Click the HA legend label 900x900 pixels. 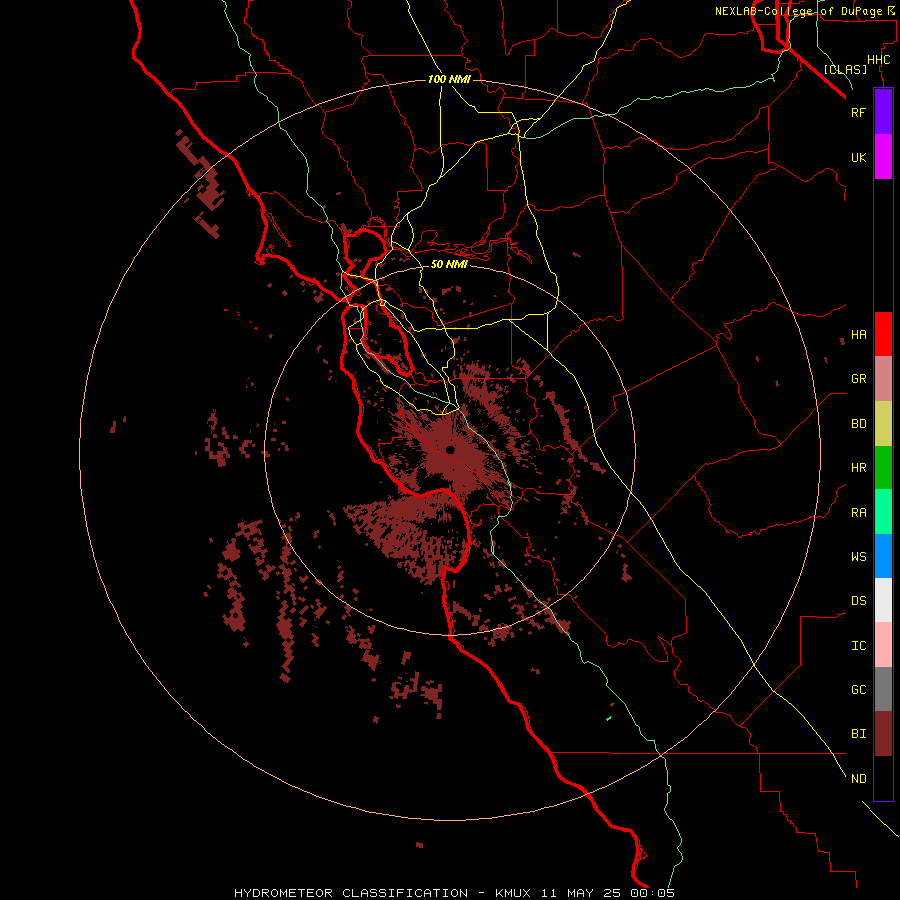click(858, 334)
